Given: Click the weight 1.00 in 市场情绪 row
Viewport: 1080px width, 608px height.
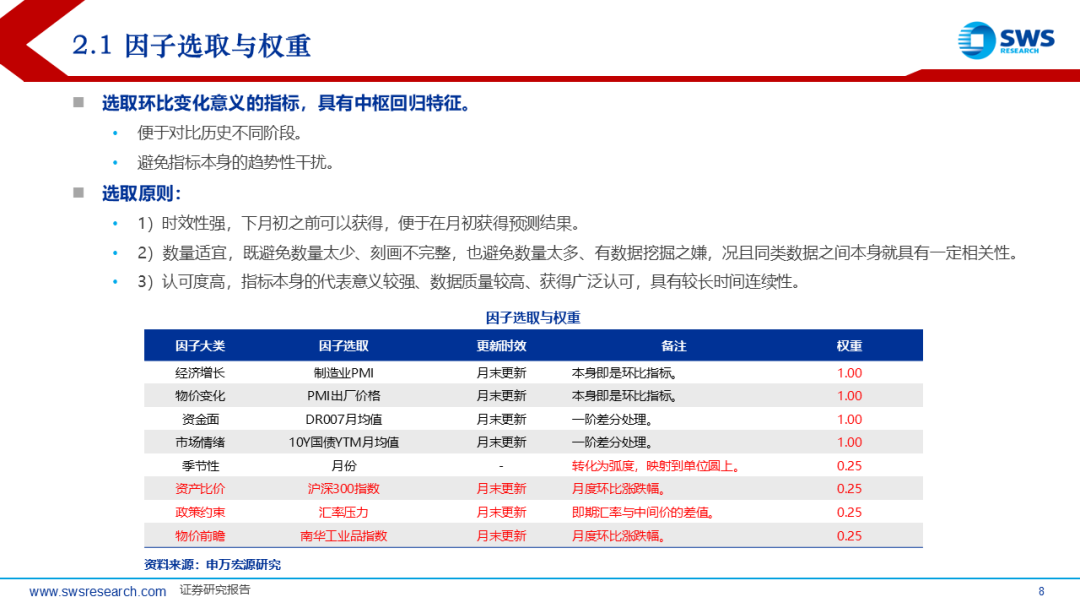Looking at the screenshot, I should [x=849, y=442].
